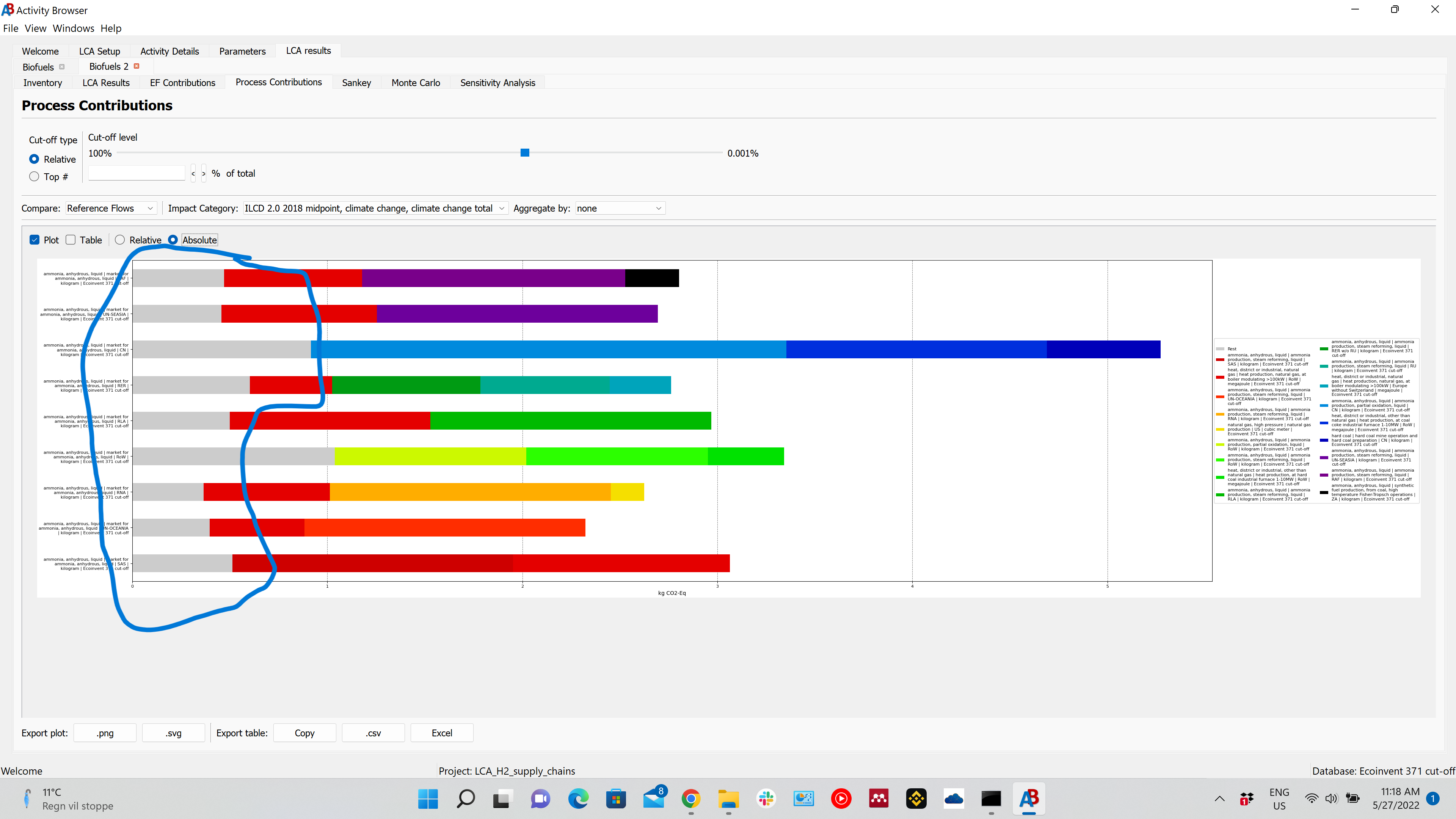Close the Biofuels 2 results sub-tab
The height and width of the screenshot is (819, 1456).
136,66
